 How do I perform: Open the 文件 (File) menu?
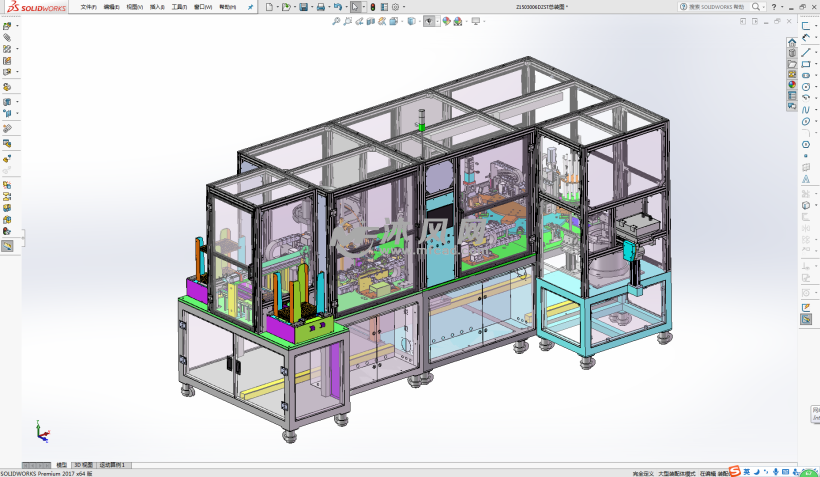pyautogui.click(x=88, y=7)
